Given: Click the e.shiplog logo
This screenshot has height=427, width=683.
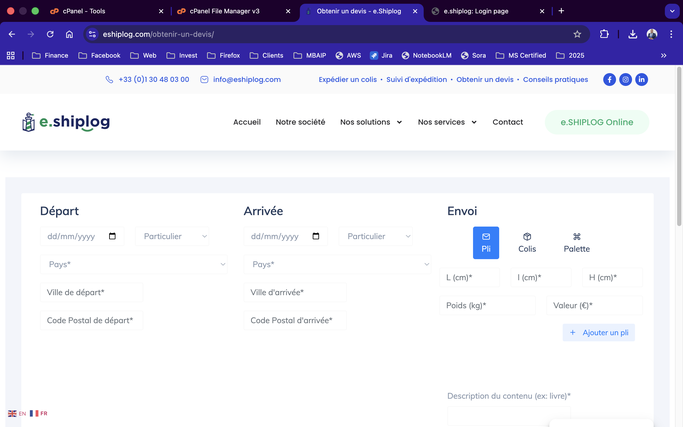Looking at the screenshot, I should (66, 122).
